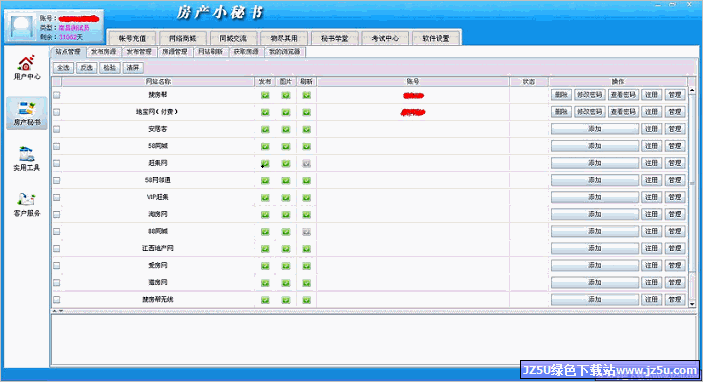Toggle 刷新 icon for VIP赶集 row
The width and height of the screenshot is (703, 382).
click(x=307, y=197)
